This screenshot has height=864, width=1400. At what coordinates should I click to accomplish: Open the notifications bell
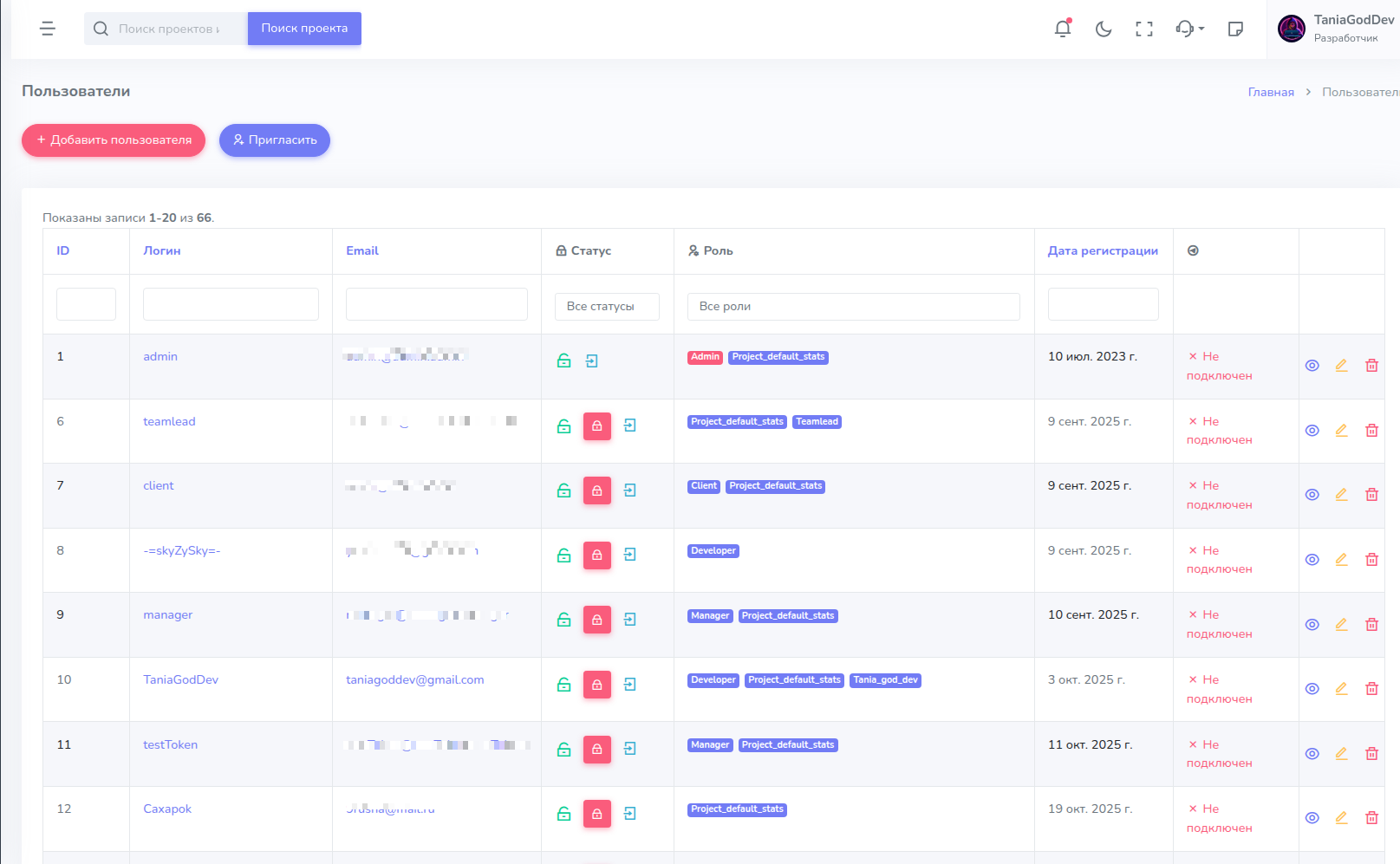pos(1062,29)
